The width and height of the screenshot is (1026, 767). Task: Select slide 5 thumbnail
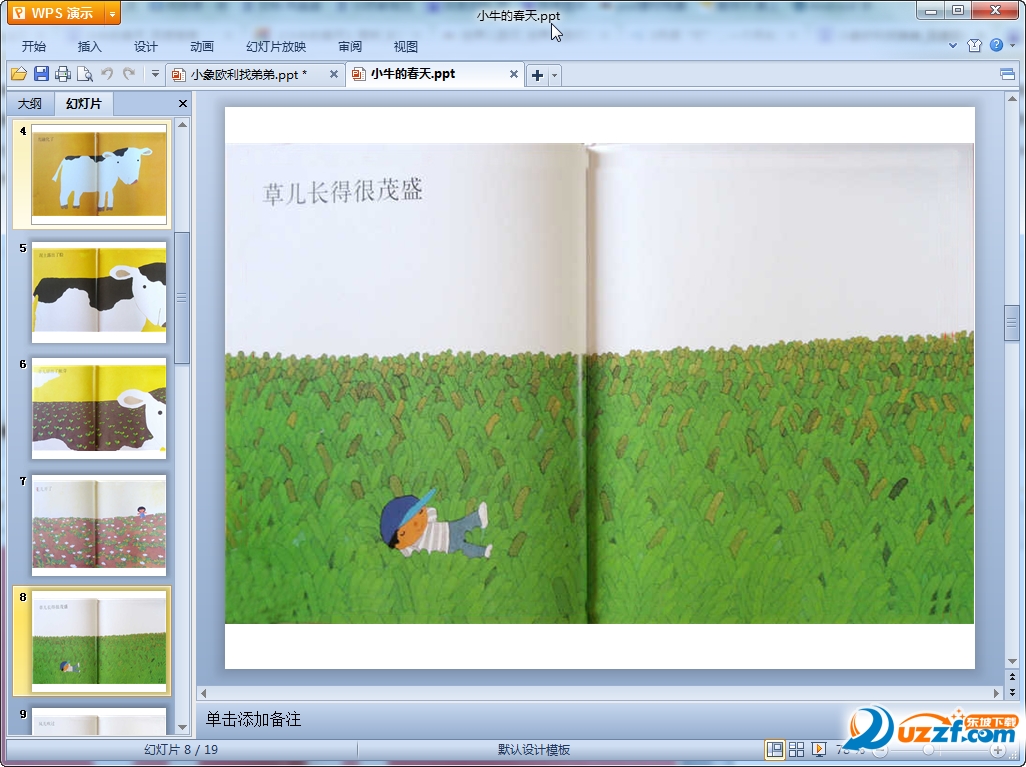[99, 292]
